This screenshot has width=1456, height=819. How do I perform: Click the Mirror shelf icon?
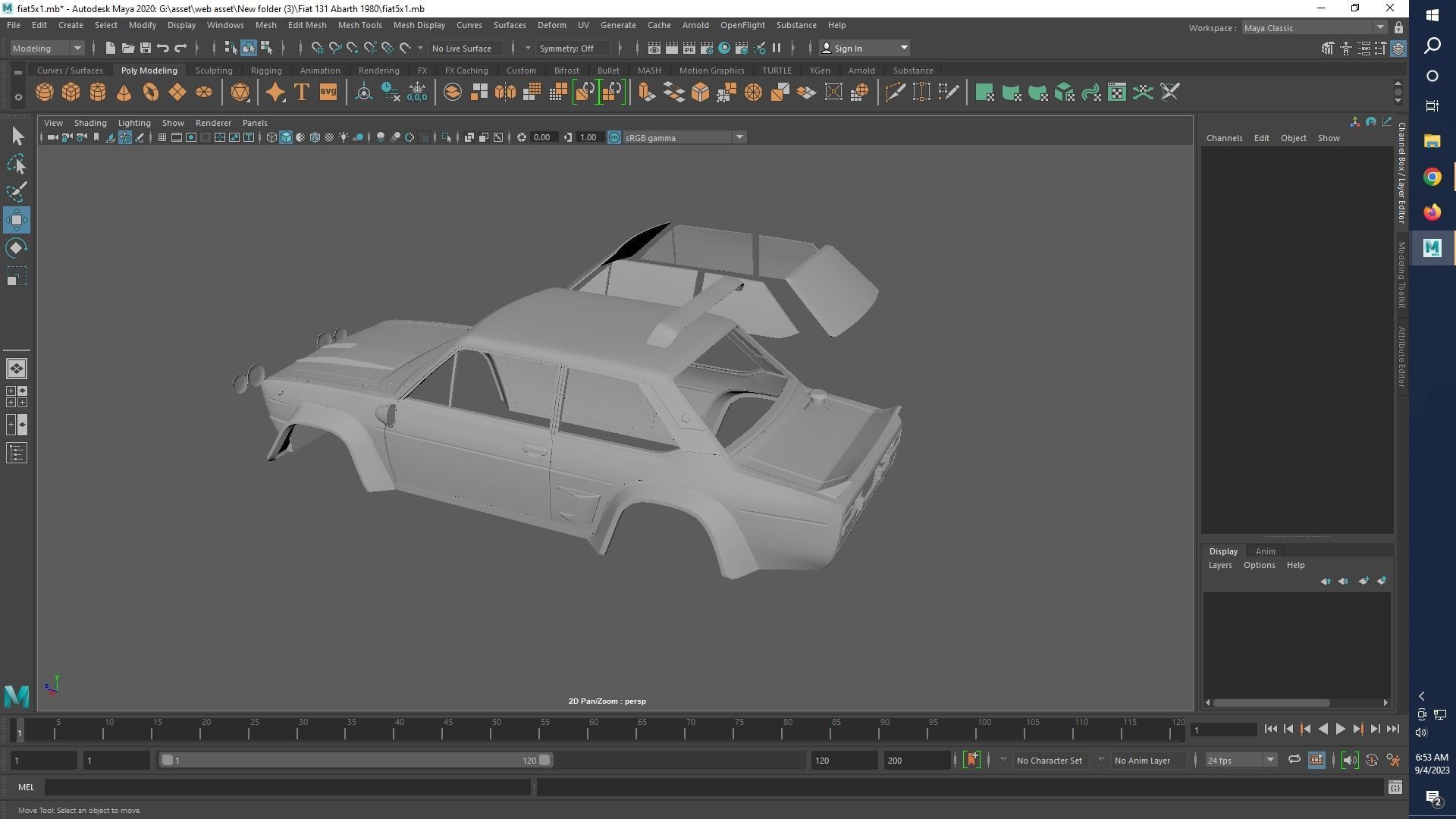click(x=506, y=93)
